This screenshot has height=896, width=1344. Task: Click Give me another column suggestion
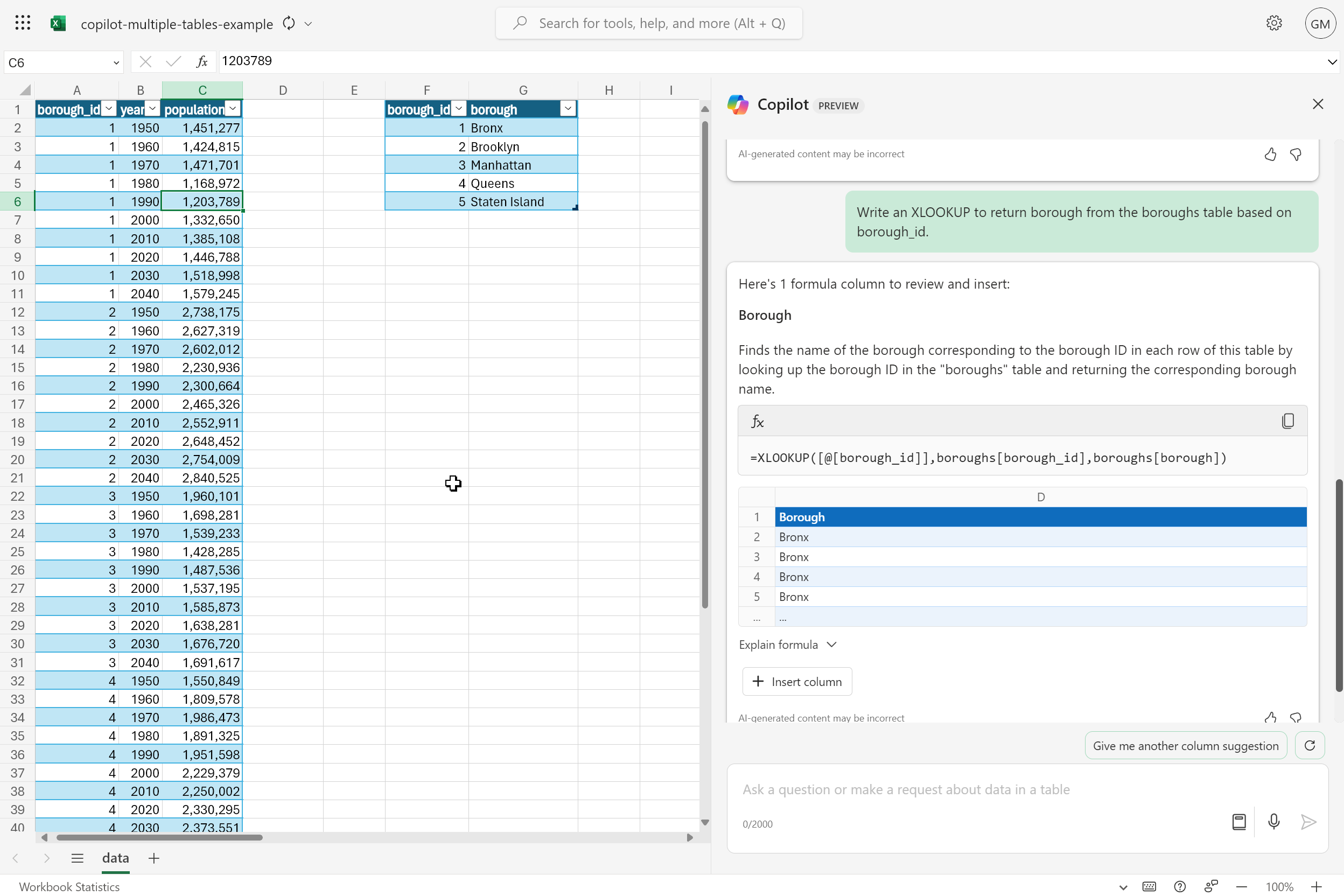[1185, 745]
